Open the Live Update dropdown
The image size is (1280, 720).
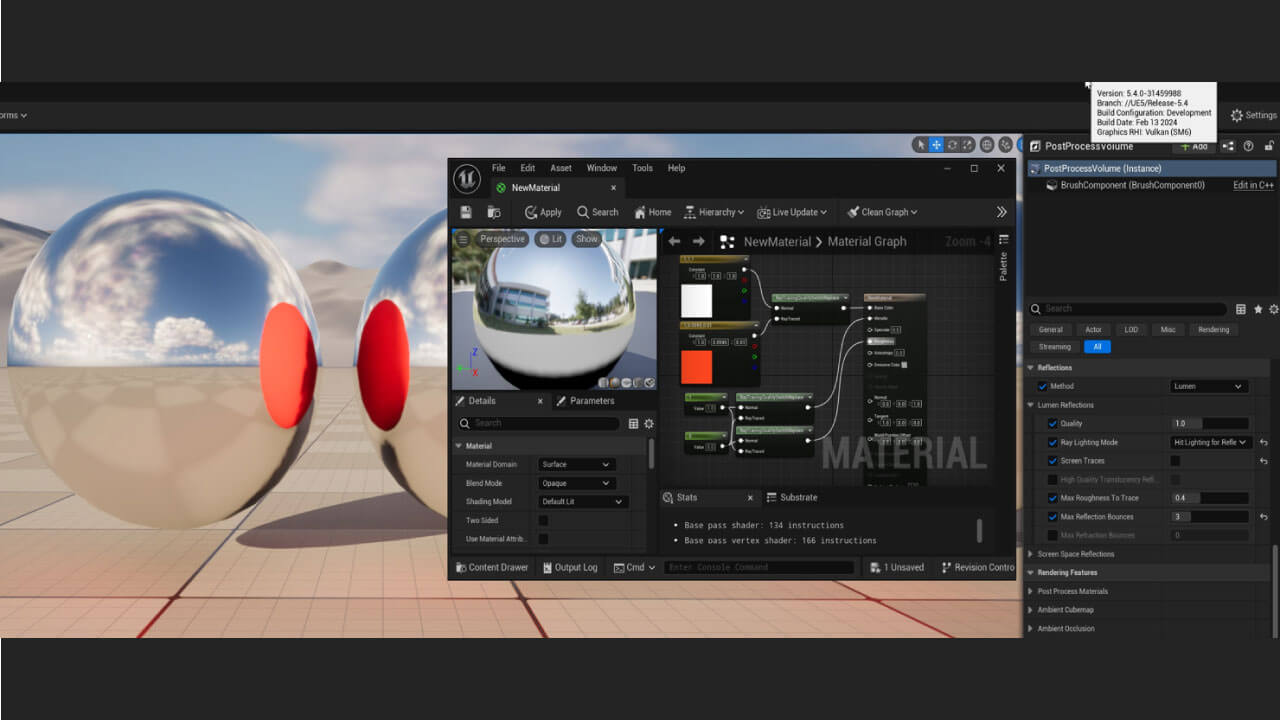click(x=794, y=212)
